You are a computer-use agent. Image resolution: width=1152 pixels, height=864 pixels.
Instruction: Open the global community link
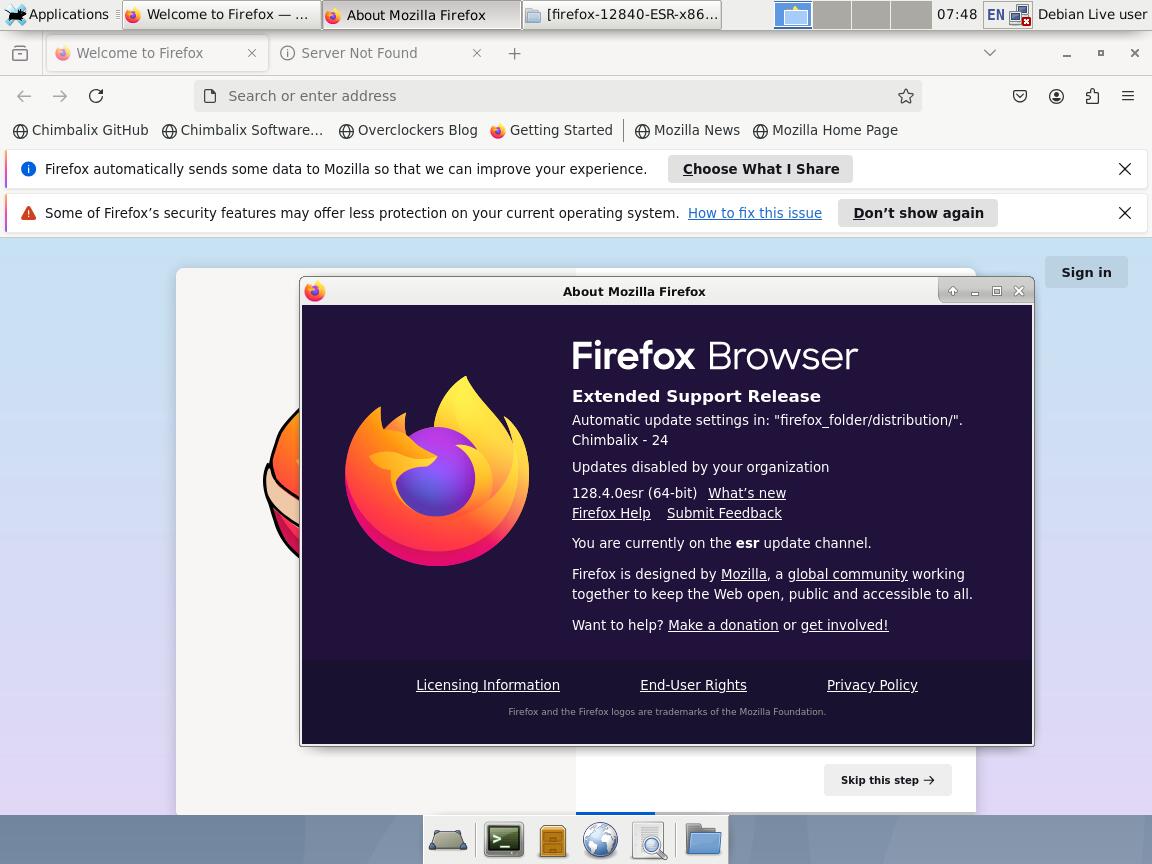847,575
